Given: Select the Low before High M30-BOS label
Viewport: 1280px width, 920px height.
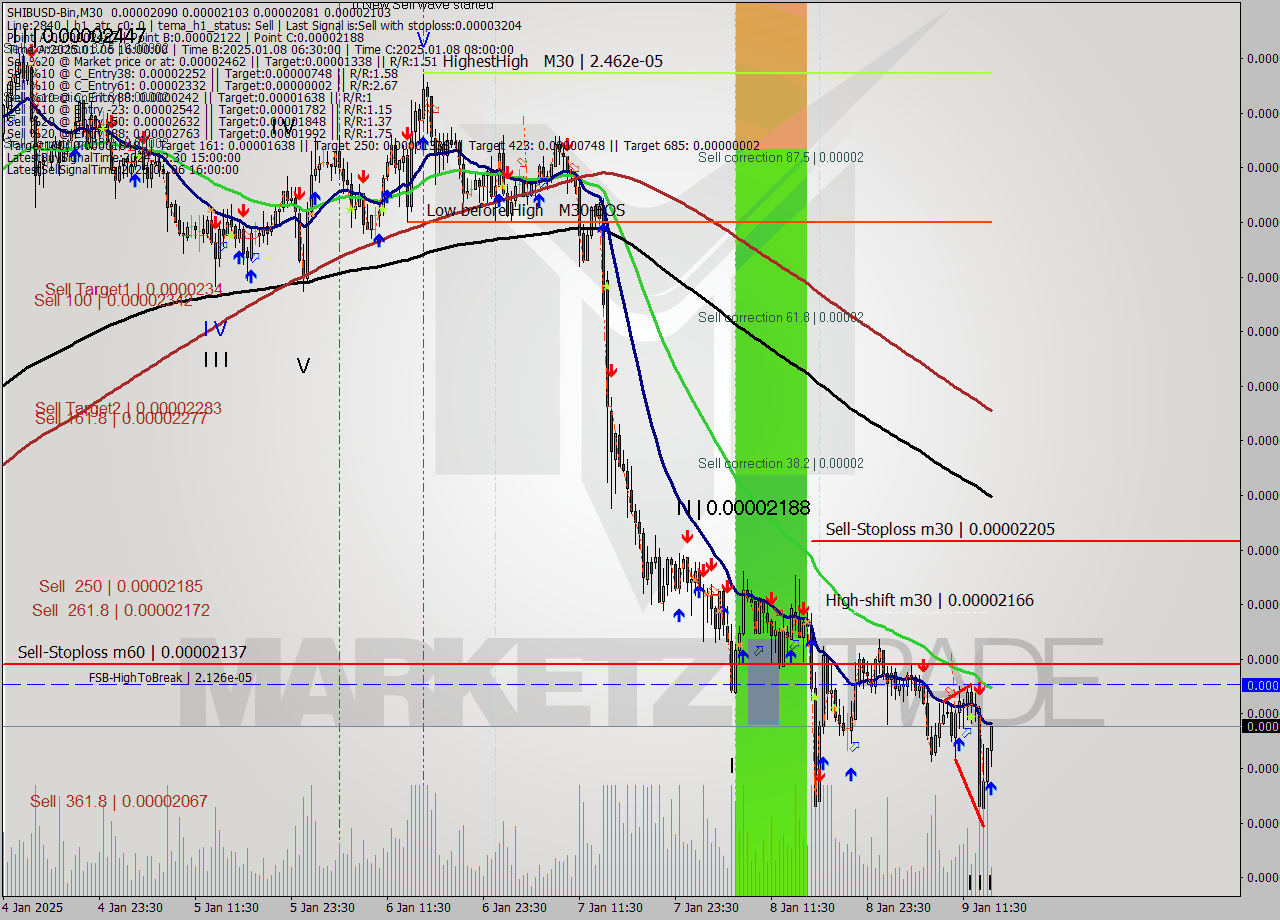Looking at the screenshot, I should tap(525, 211).
